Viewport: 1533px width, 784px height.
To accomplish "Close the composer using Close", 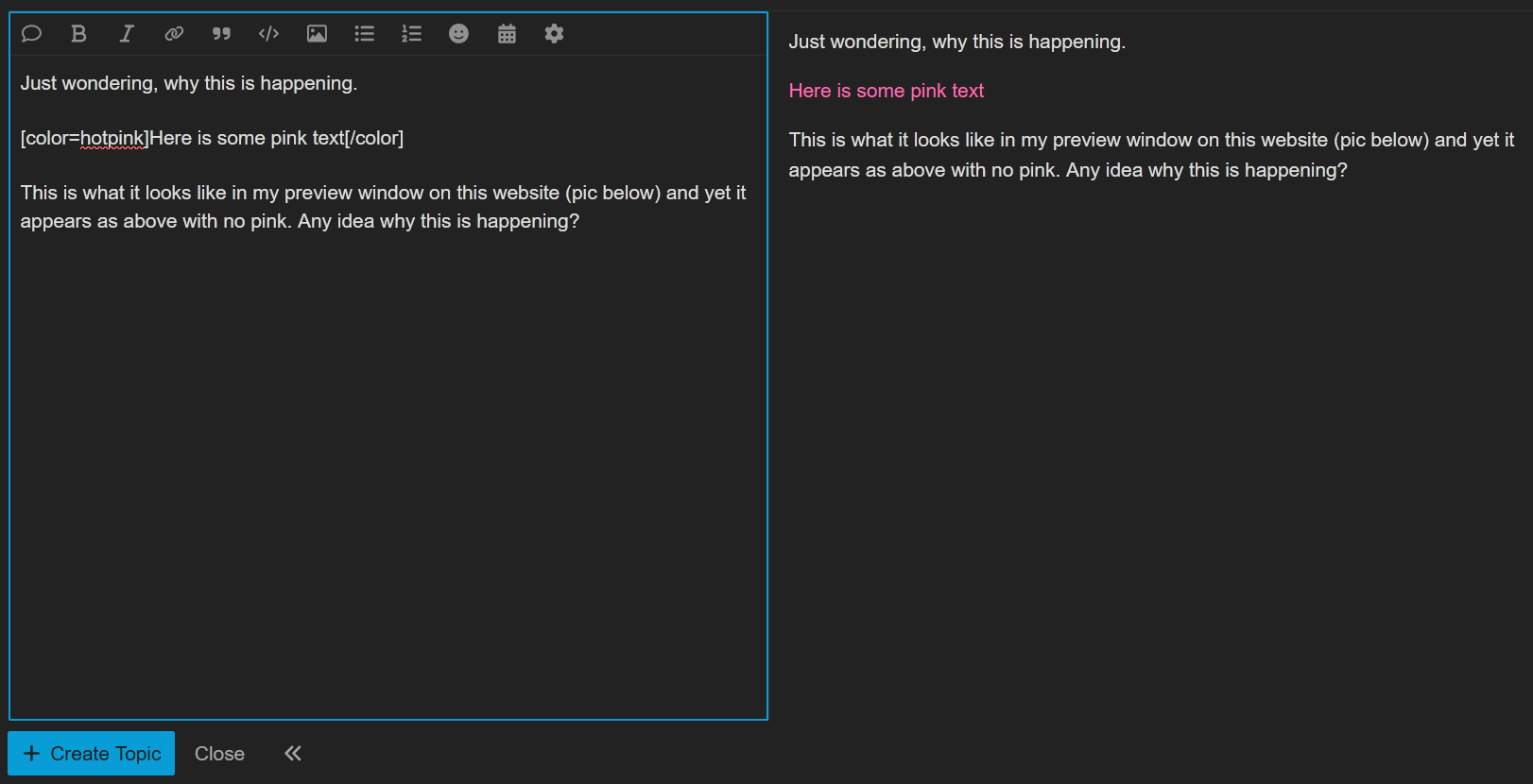I will point(219,754).
